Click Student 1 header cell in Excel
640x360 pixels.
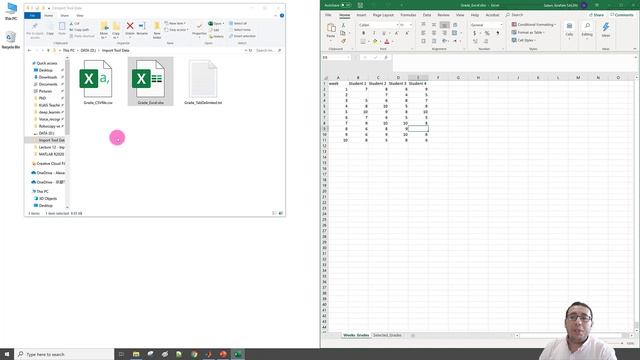coord(358,83)
